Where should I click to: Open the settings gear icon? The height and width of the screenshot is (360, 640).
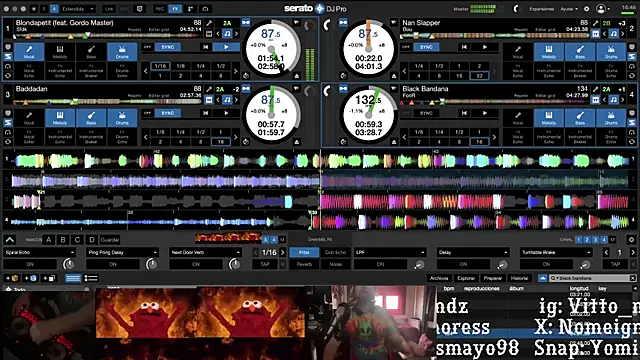tap(587, 9)
